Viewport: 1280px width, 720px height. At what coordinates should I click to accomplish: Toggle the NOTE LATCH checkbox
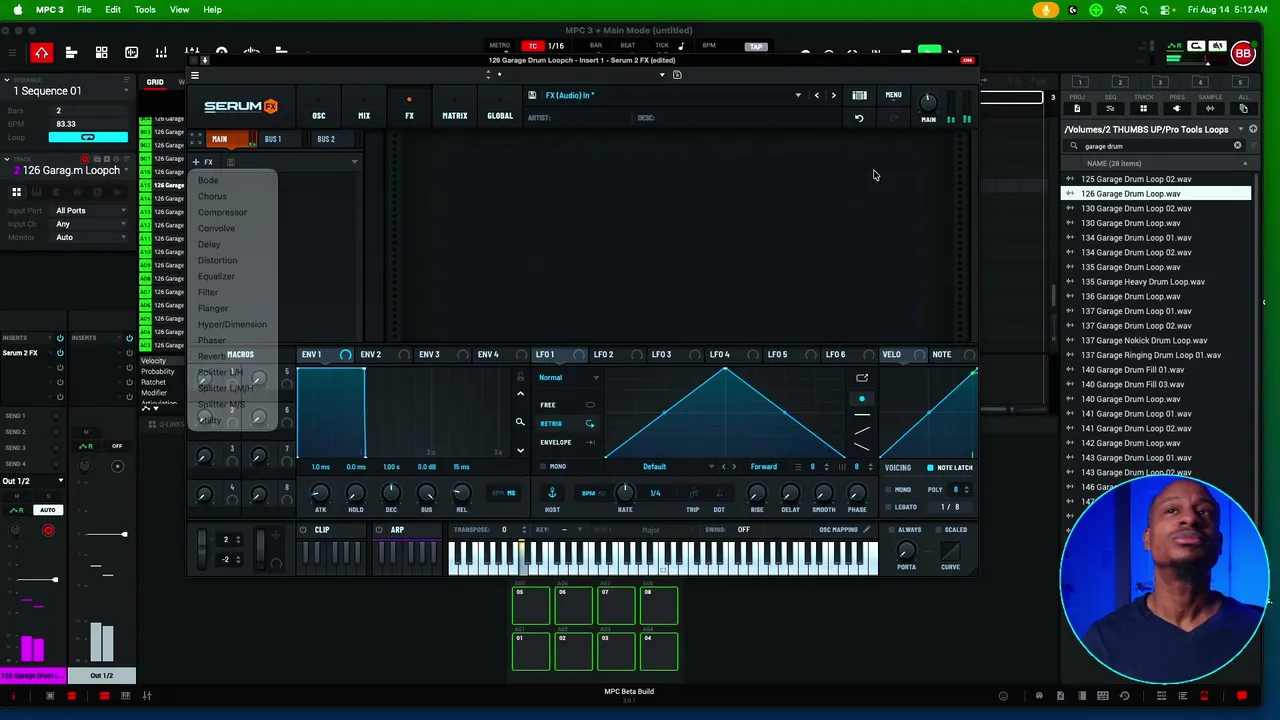pyautogui.click(x=930, y=468)
